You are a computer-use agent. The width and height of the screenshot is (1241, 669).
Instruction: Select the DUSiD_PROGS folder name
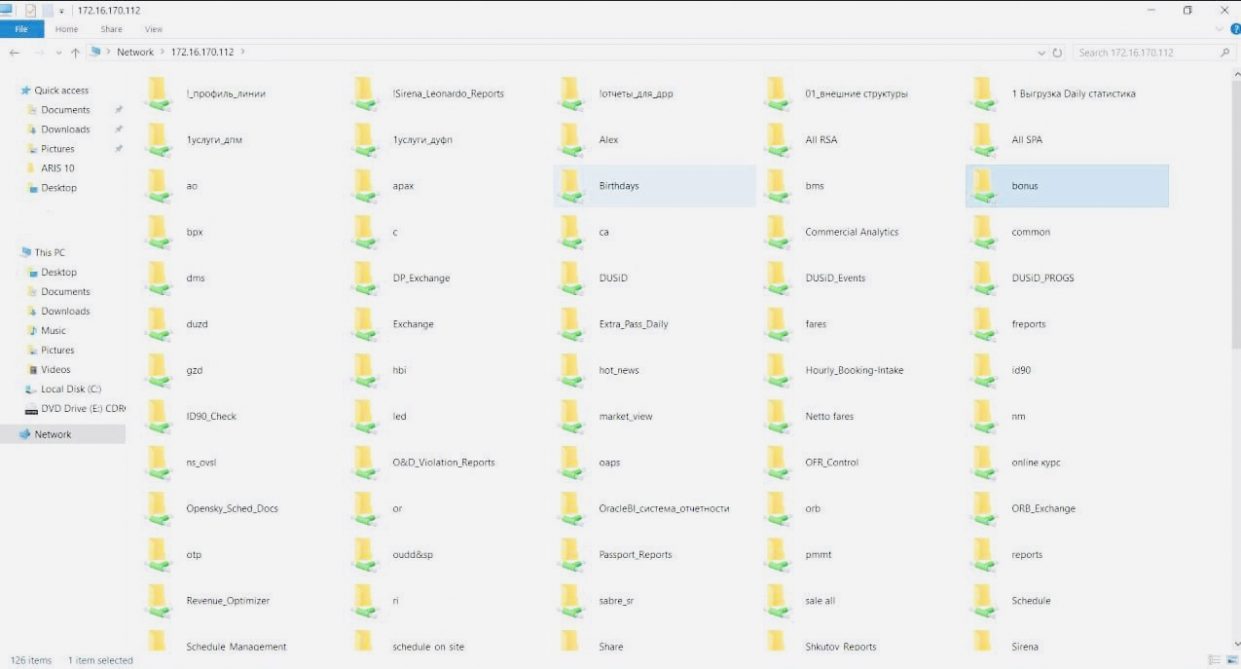click(1043, 278)
